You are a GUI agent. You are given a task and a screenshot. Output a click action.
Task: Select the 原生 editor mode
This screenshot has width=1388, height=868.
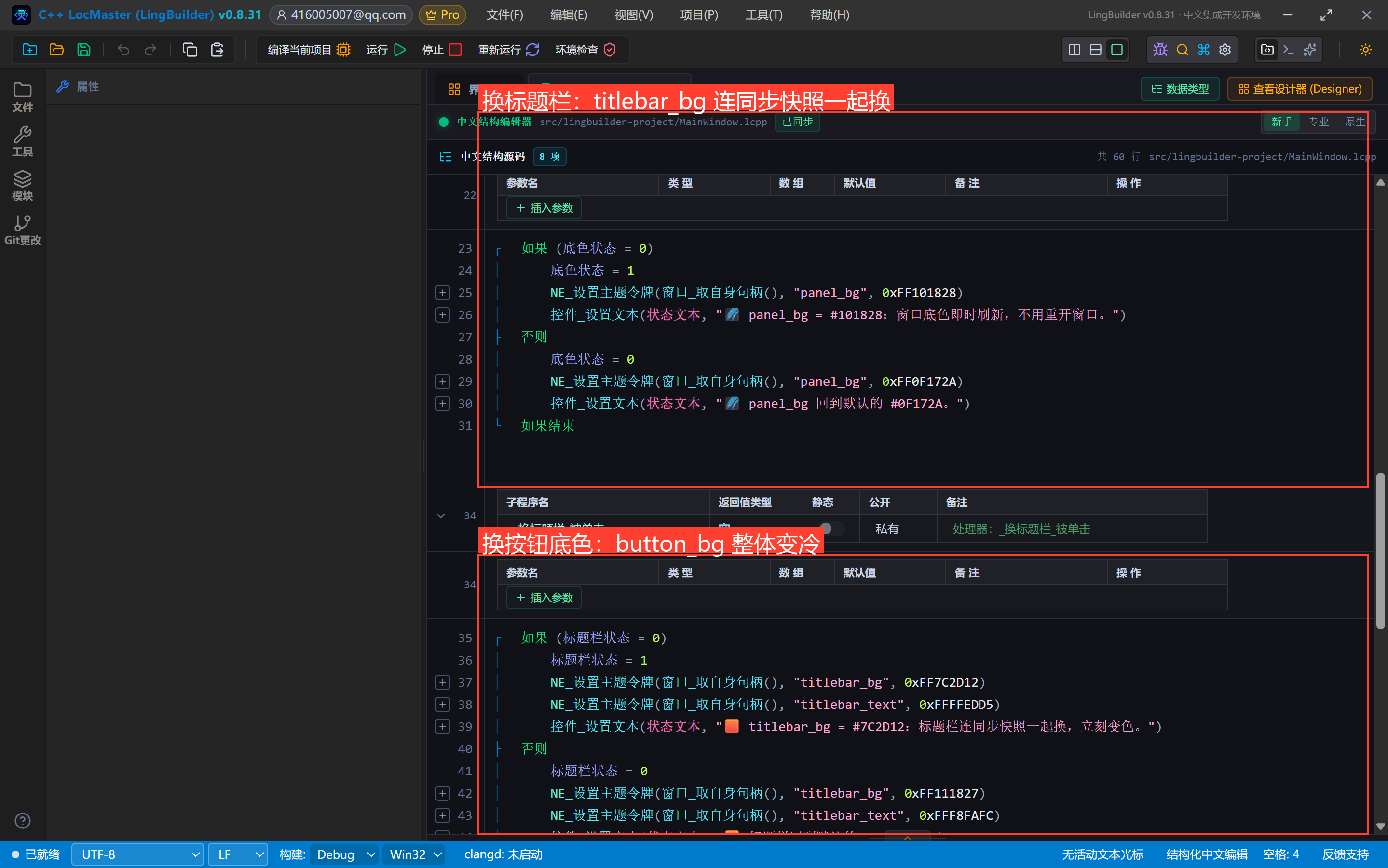[1355, 122]
